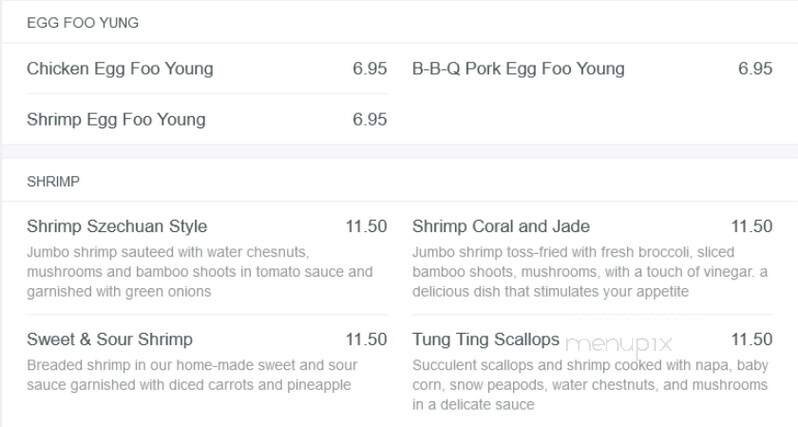Click the SHRIMP section header
The width and height of the screenshot is (798, 427).
pos(53,182)
